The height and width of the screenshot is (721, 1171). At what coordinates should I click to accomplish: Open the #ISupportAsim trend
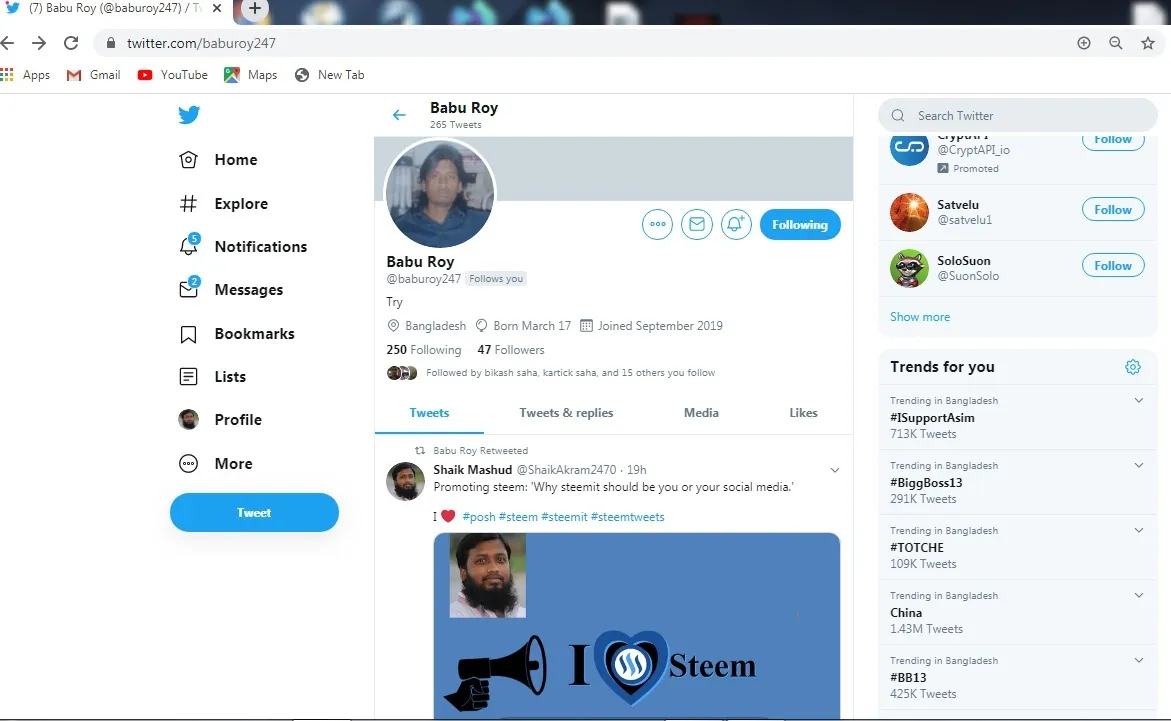coord(932,418)
